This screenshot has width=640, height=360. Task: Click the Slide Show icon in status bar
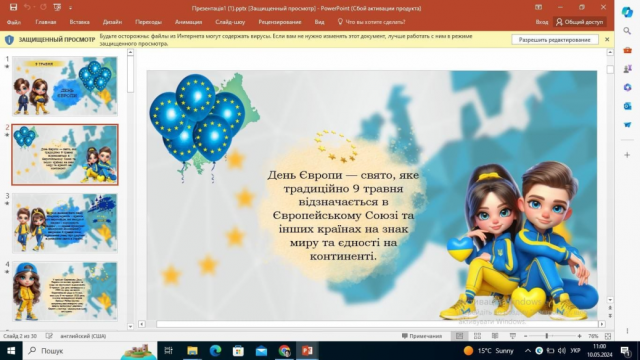click(513, 336)
